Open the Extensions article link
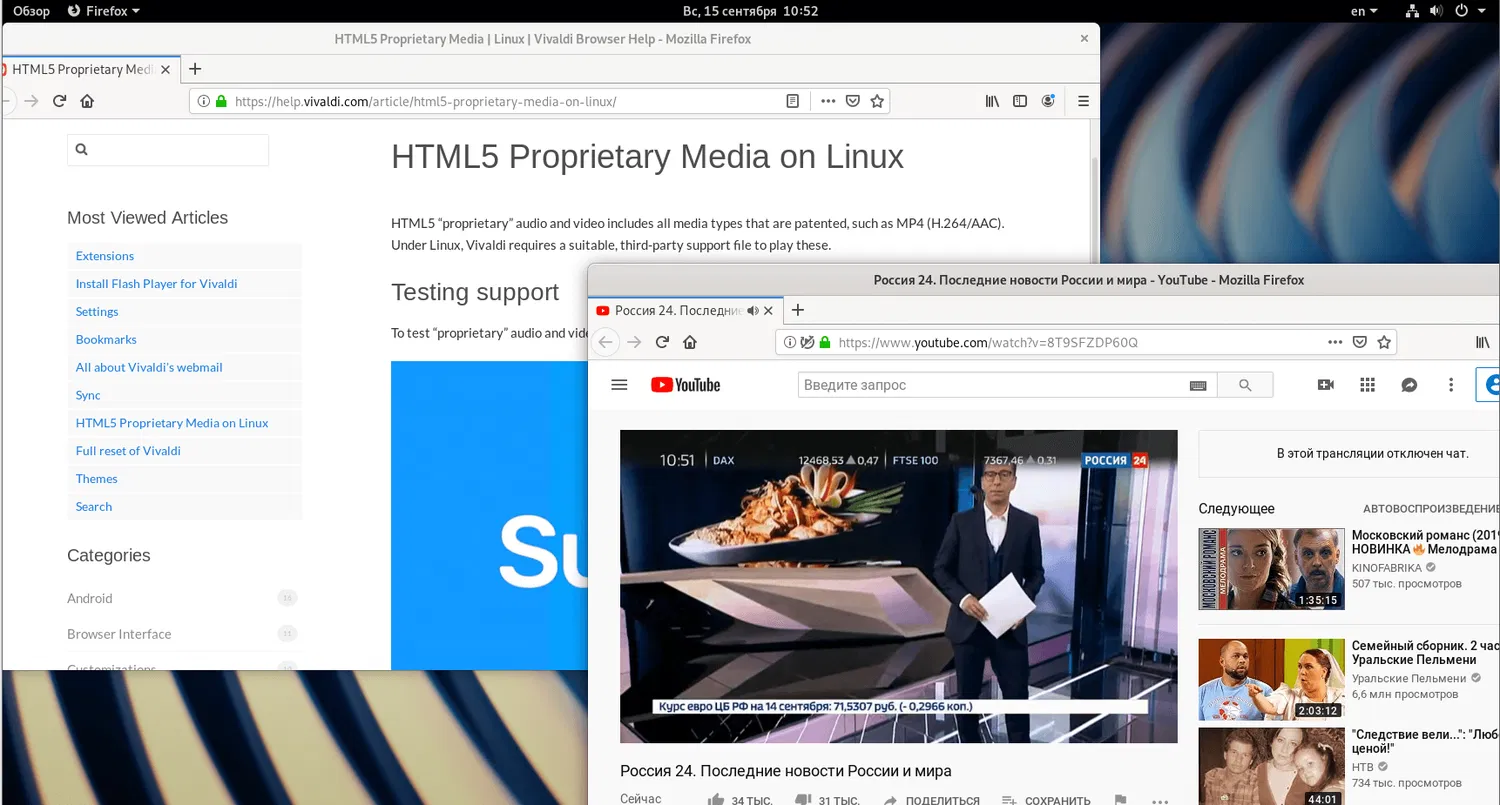 pos(105,256)
